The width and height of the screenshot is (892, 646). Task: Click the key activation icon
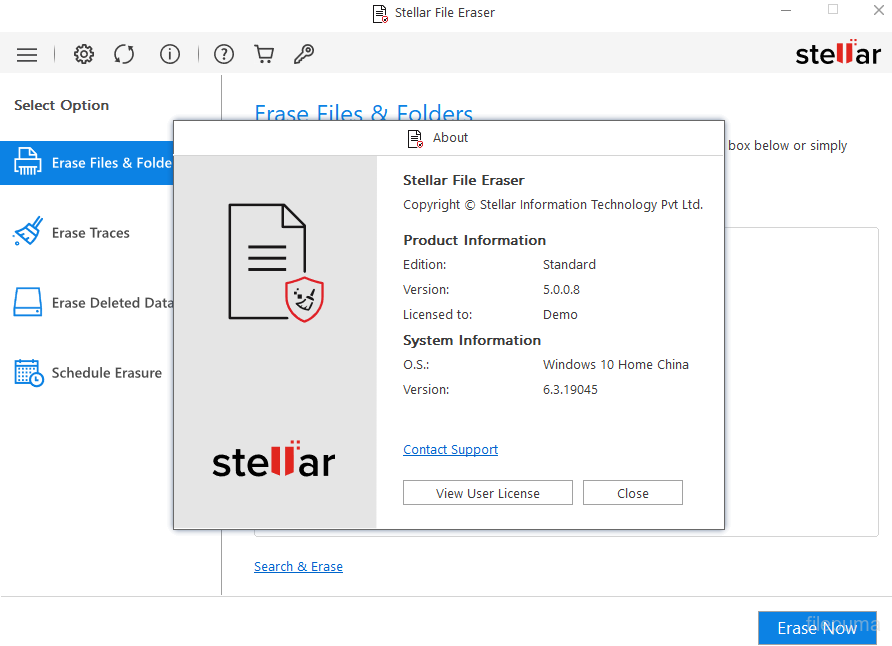(x=304, y=55)
